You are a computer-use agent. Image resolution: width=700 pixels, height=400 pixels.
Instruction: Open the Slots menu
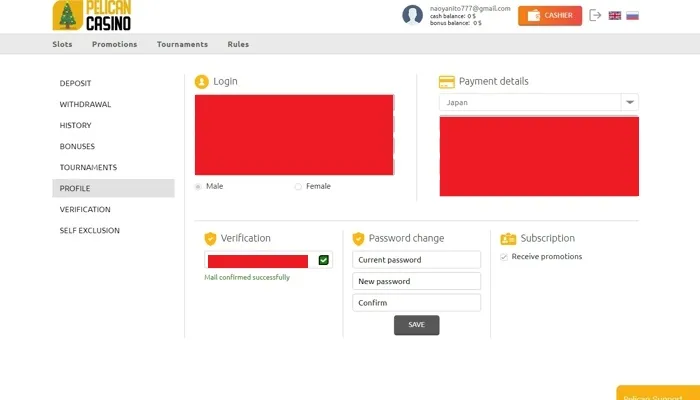[62, 44]
